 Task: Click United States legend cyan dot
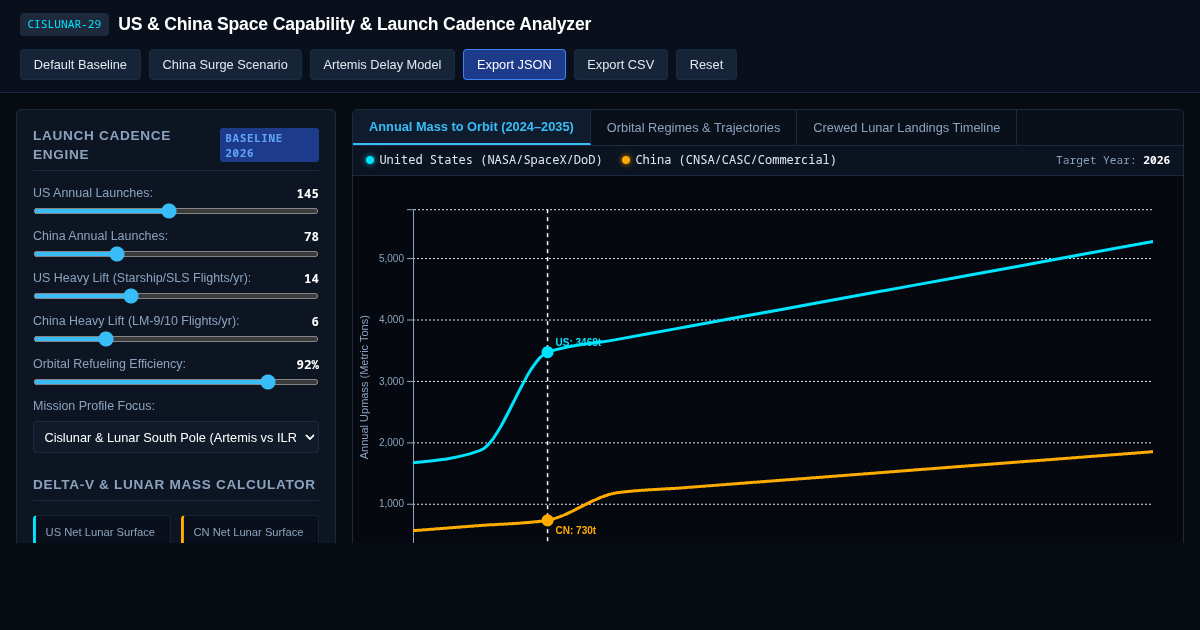point(370,160)
